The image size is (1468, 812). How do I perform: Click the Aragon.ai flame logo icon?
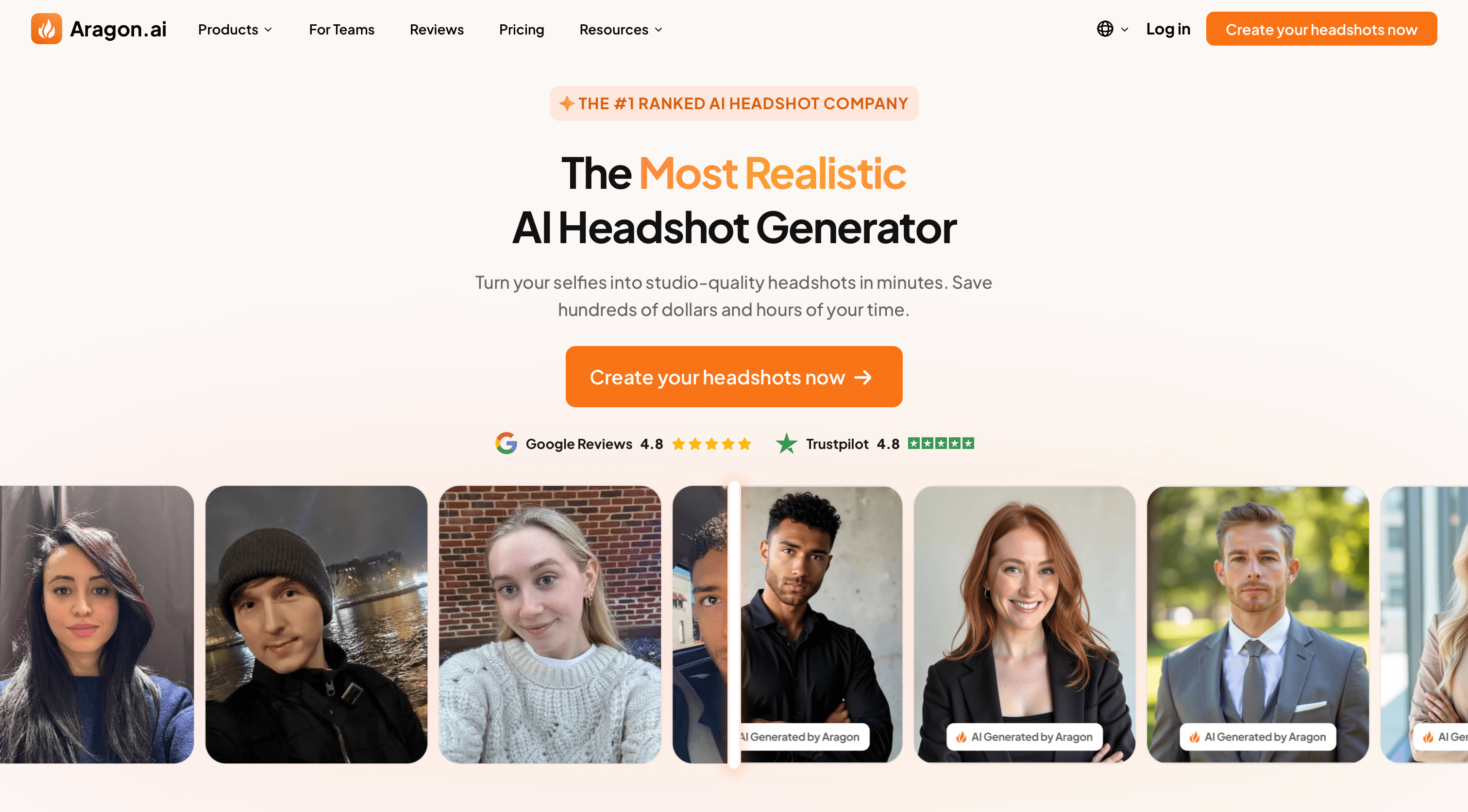[46, 29]
